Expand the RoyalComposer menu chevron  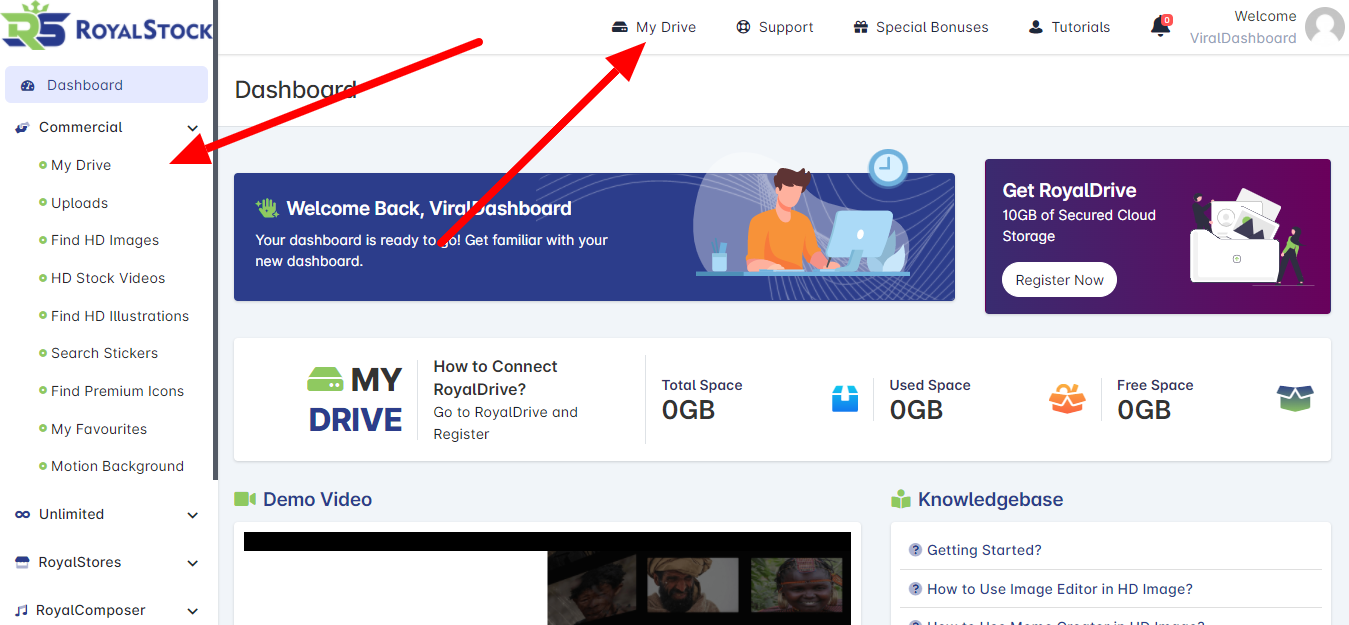(193, 611)
